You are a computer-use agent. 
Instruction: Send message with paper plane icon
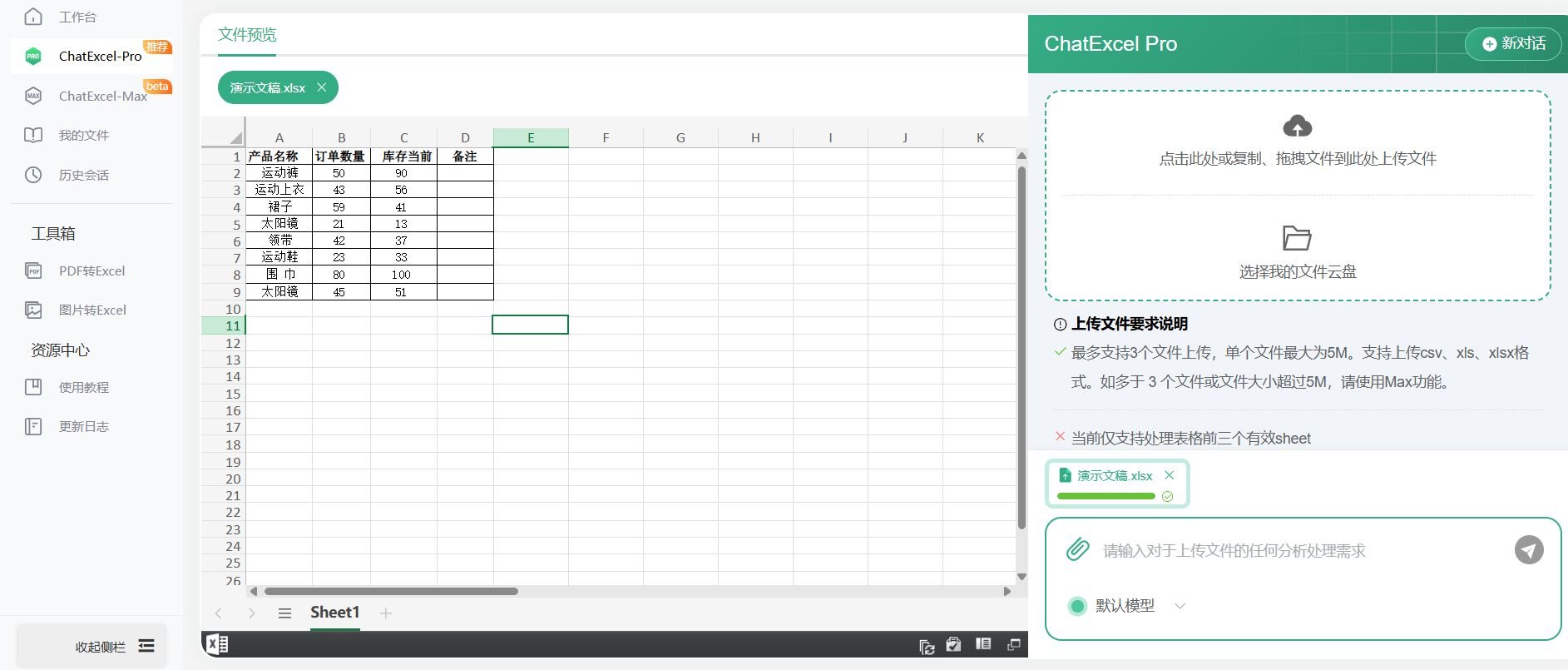[1529, 549]
